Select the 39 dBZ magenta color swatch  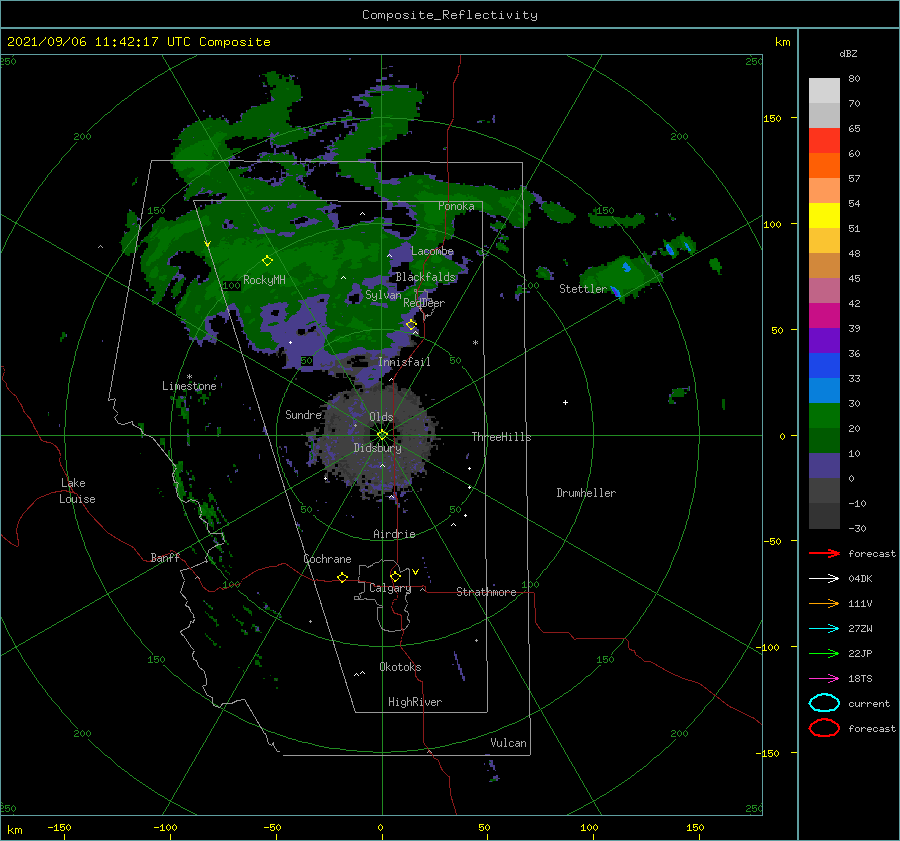(x=824, y=315)
